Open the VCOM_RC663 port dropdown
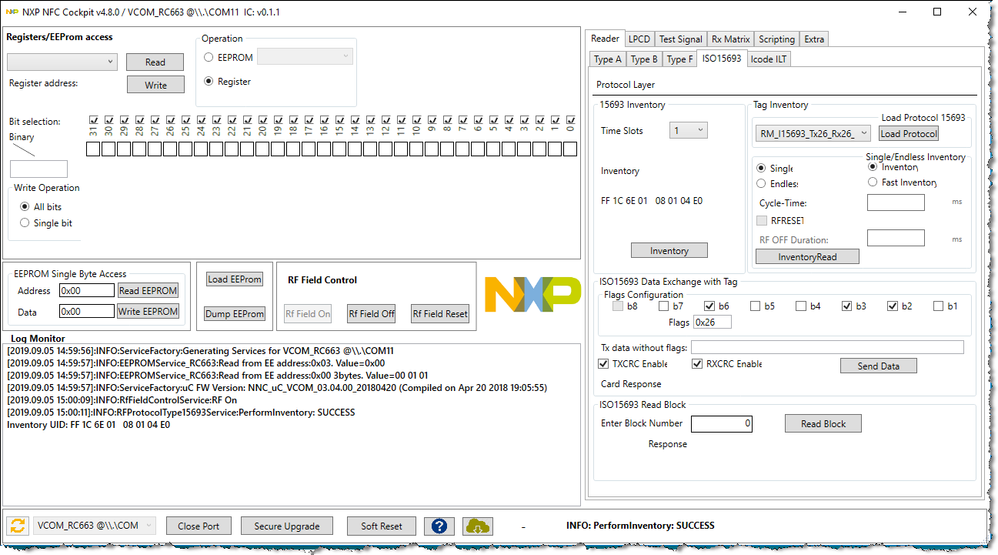 coord(94,526)
